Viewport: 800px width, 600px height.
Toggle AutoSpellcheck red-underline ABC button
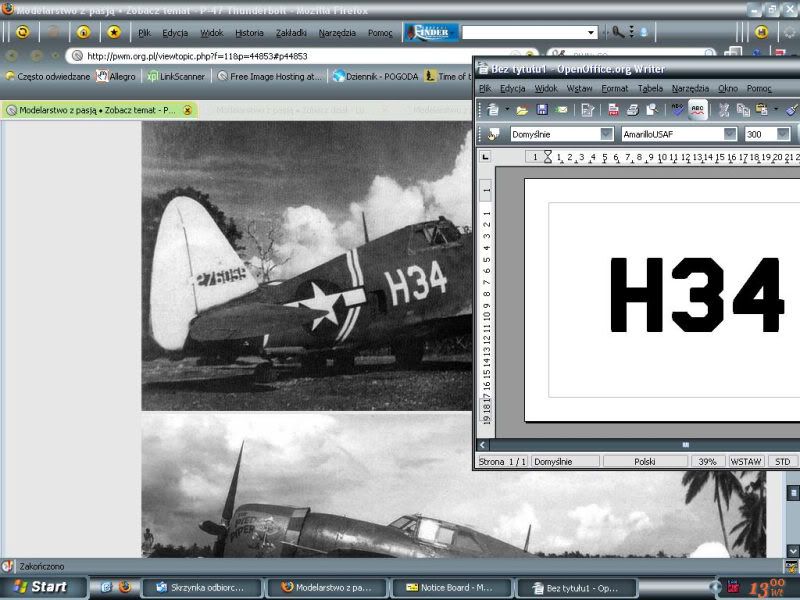click(x=698, y=109)
